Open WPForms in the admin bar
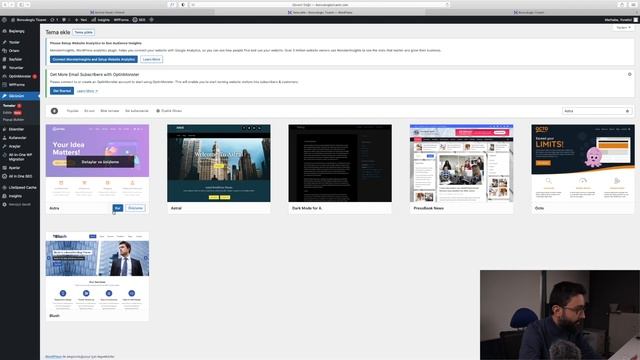 (121, 20)
